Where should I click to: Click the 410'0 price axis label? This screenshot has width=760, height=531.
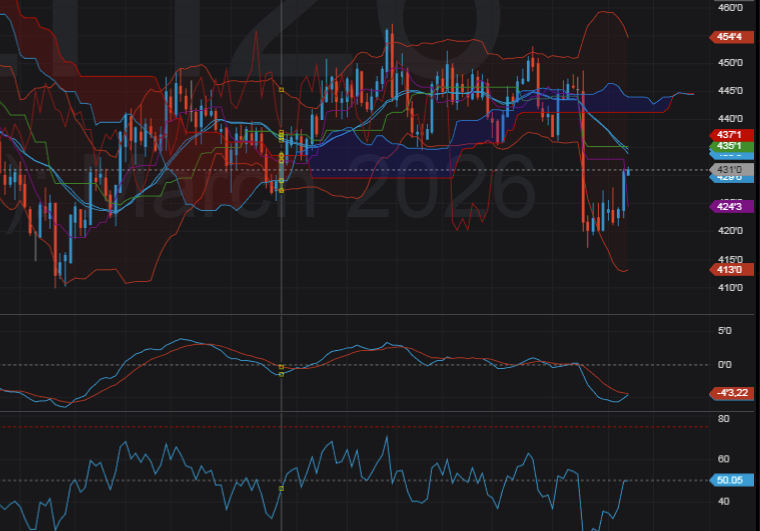click(x=730, y=288)
